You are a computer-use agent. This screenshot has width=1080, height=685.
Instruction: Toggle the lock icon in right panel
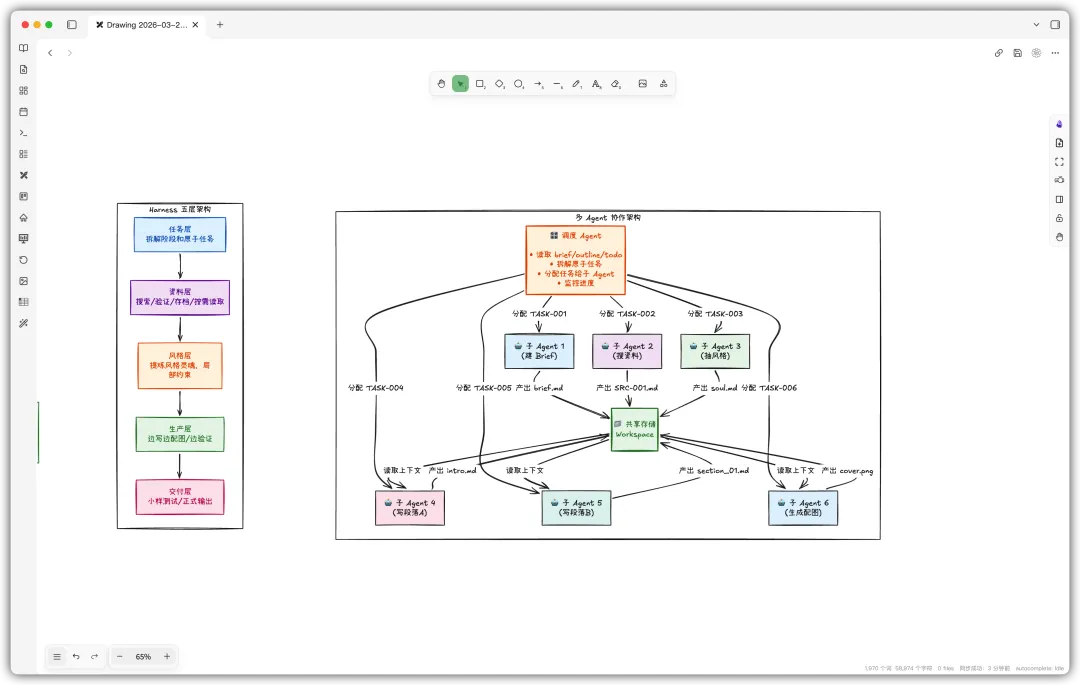point(1059,218)
